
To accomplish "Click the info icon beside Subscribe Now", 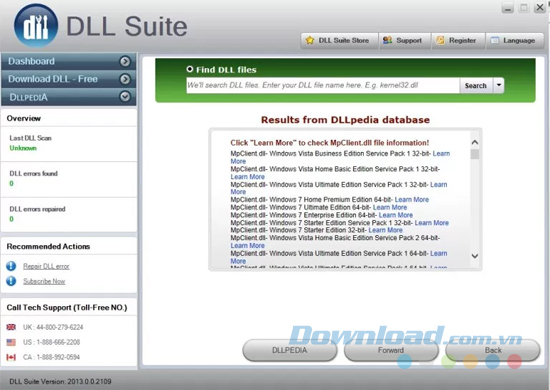I will tap(11, 281).
